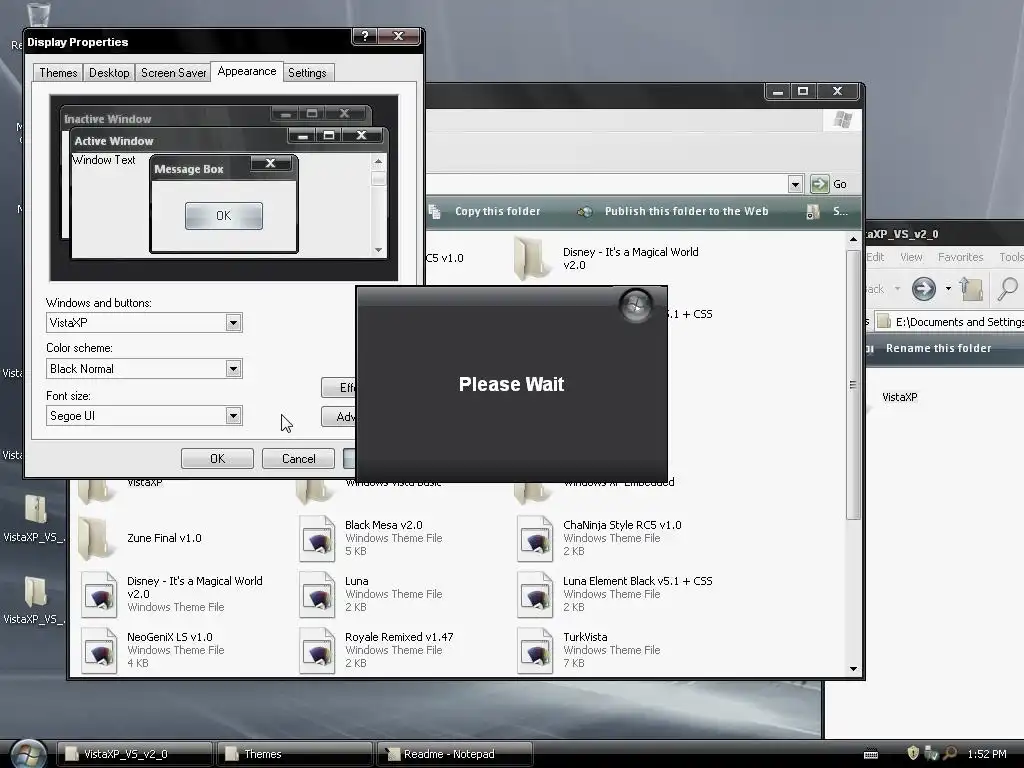Click the keyboard tray icon

(x=871, y=754)
